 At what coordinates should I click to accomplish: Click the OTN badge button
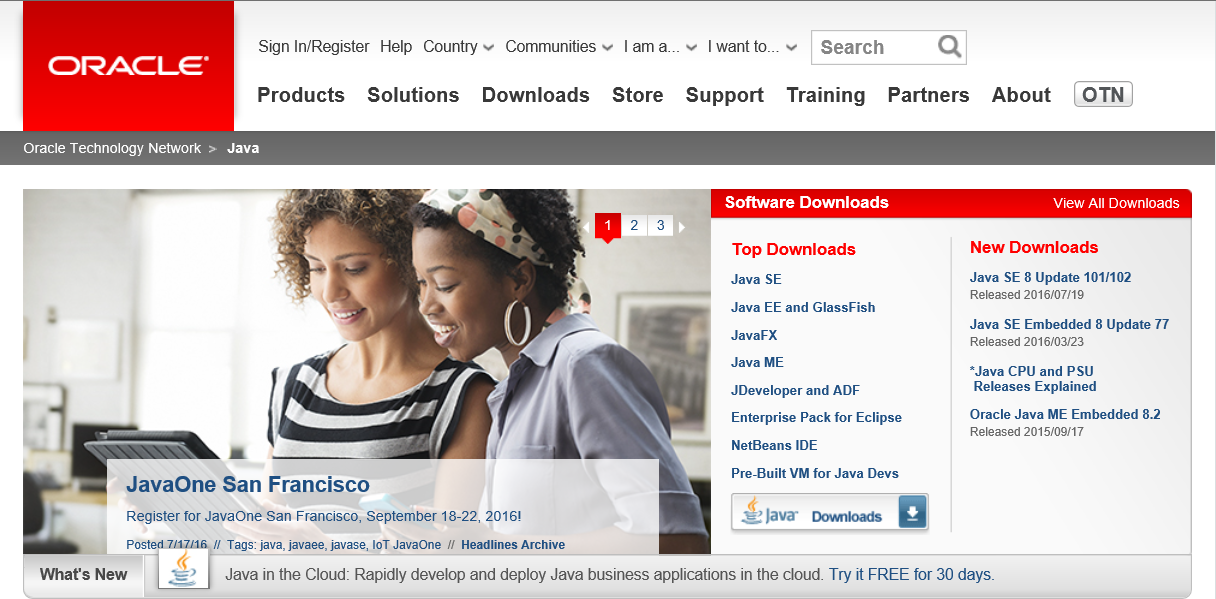click(x=1103, y=95)
